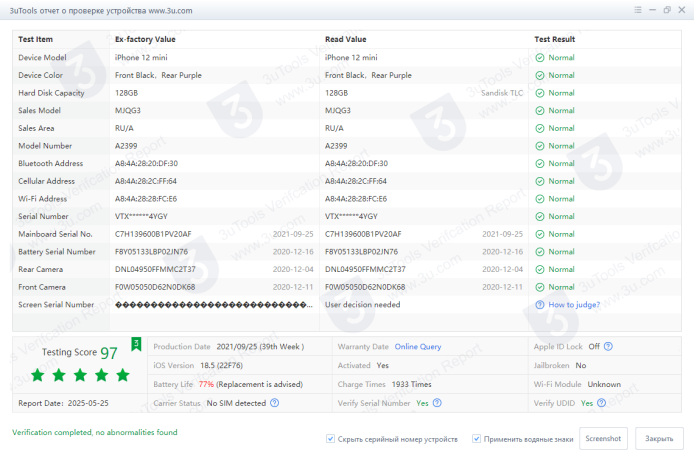Open the help icon next to Verify Serial Number
The height and width of the screenshot is (460, 694).
(x=437, y=403)
